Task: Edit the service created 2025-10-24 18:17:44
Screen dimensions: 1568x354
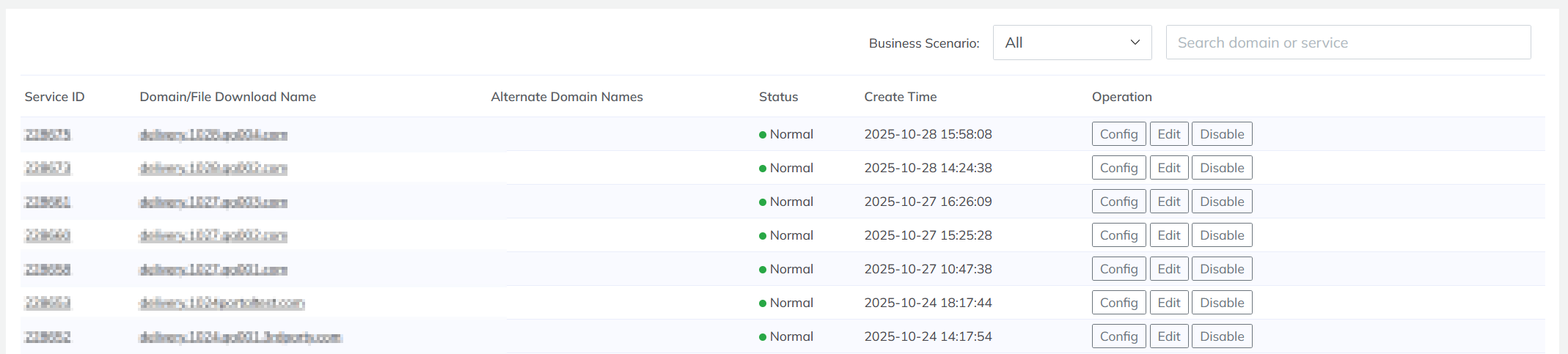Action: click(1168, 303)
